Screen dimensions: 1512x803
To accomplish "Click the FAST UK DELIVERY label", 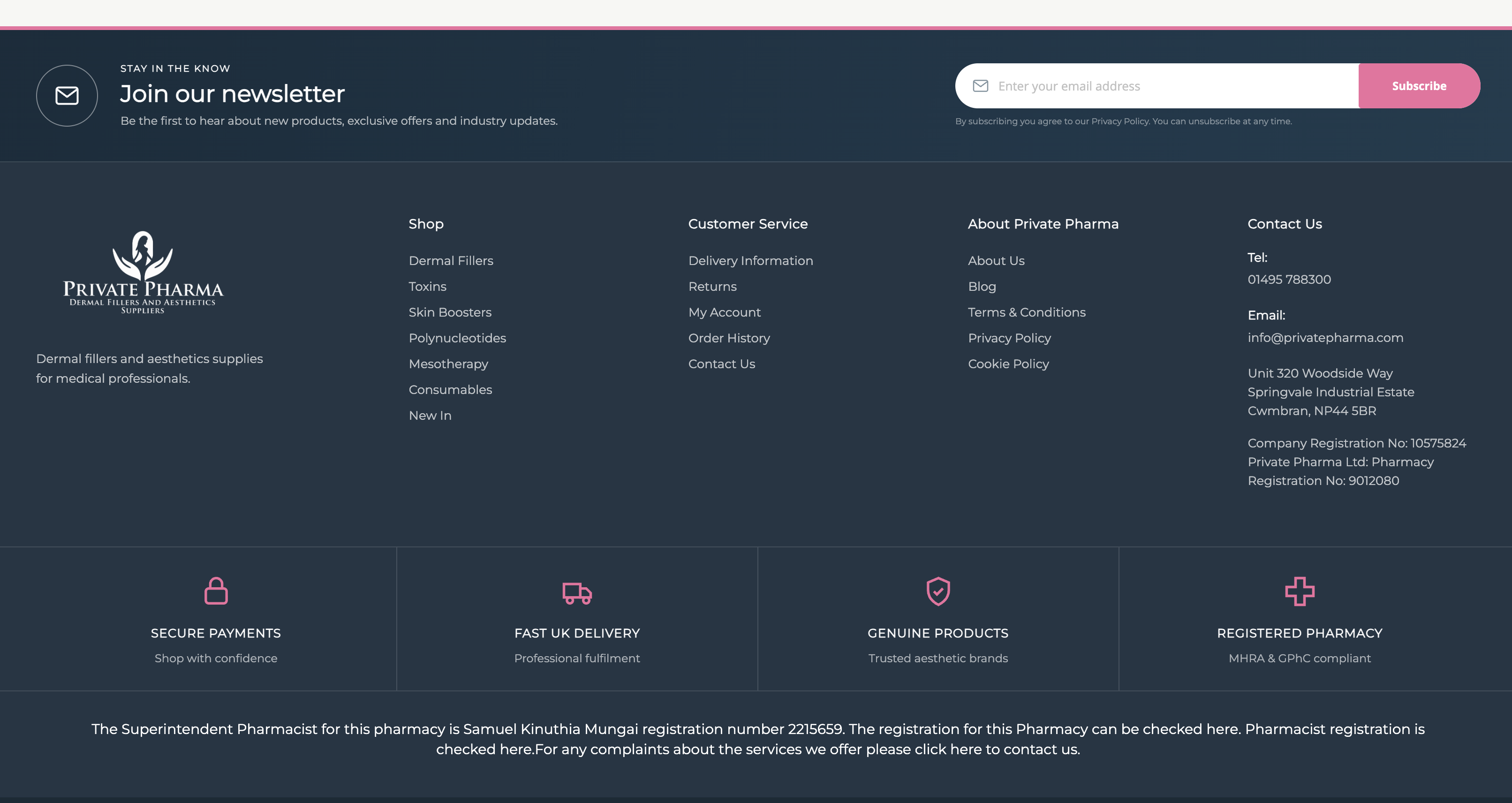I will click(x=577, y=633).
